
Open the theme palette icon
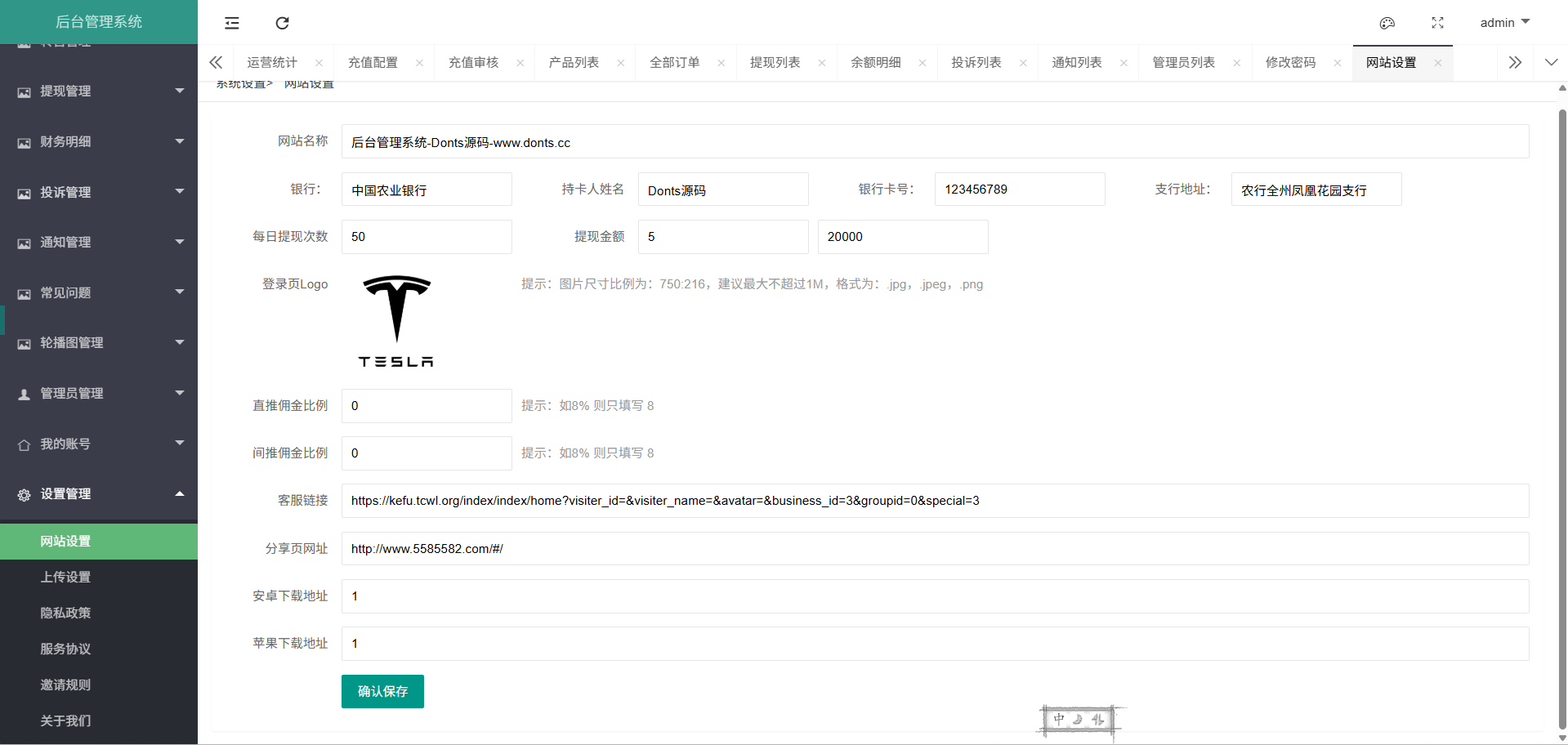pyautogui.click(x=1387, y=23)
